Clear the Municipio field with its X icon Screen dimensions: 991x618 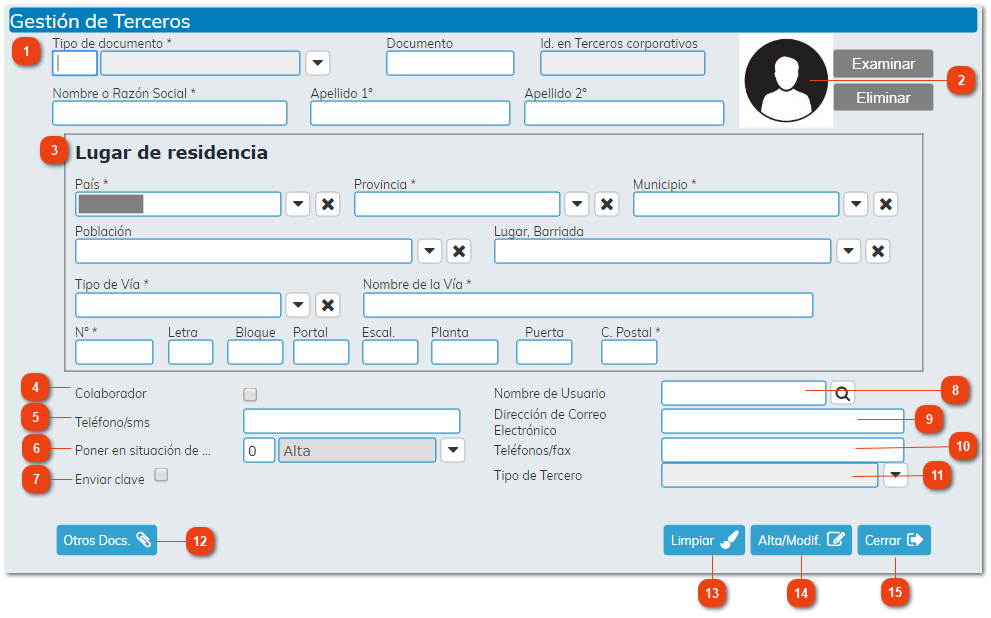[884, 204]
